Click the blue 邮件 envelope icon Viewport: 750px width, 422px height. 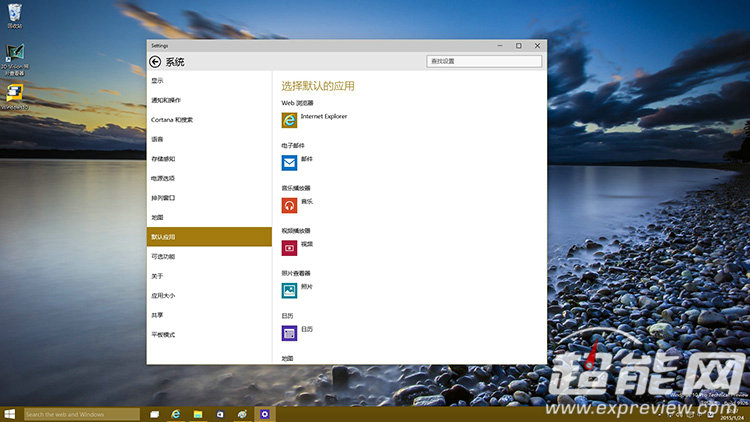coord(289,163)
